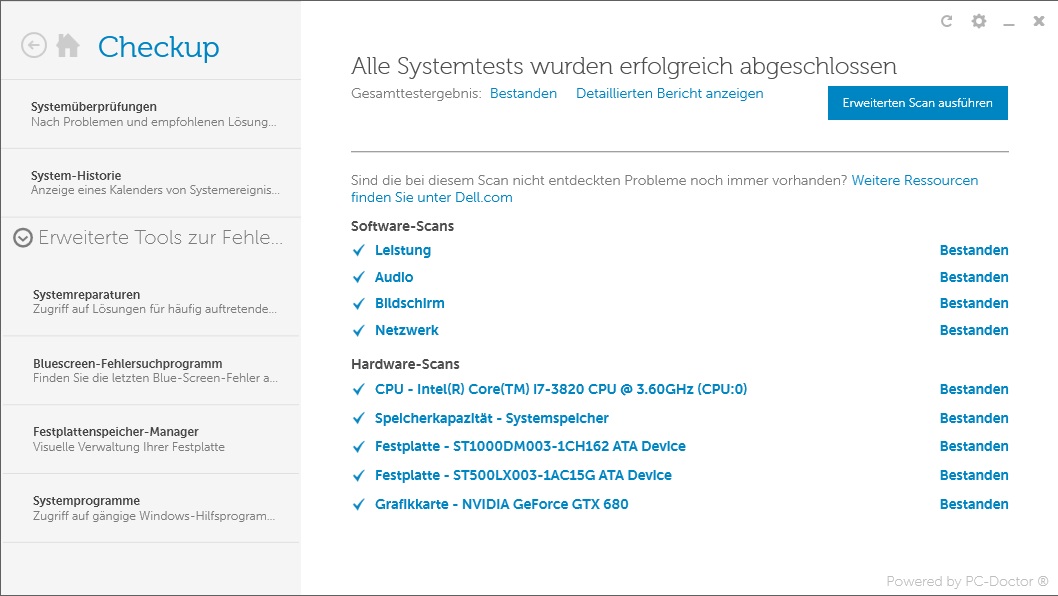
Task: Click the checkmark icon beside Leistung
Action: point(359,251)
